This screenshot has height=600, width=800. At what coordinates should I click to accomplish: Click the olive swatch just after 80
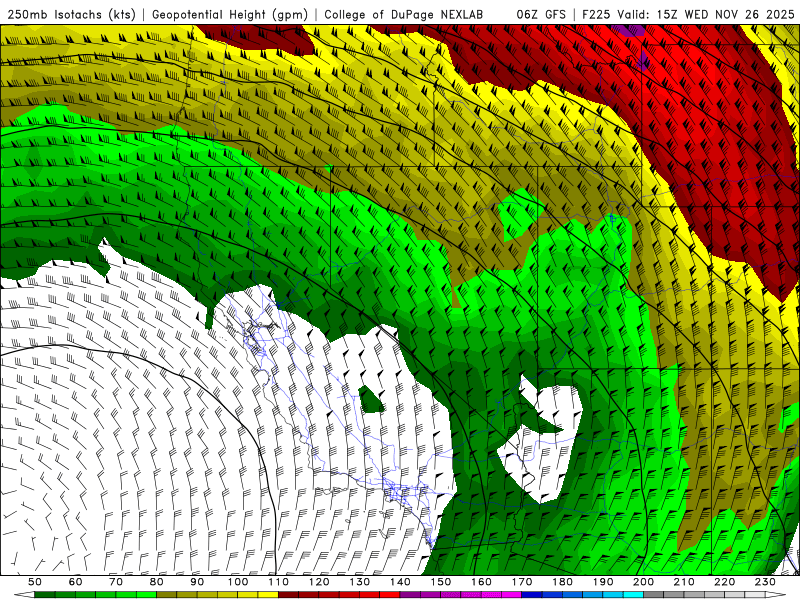tap(166, 595)
